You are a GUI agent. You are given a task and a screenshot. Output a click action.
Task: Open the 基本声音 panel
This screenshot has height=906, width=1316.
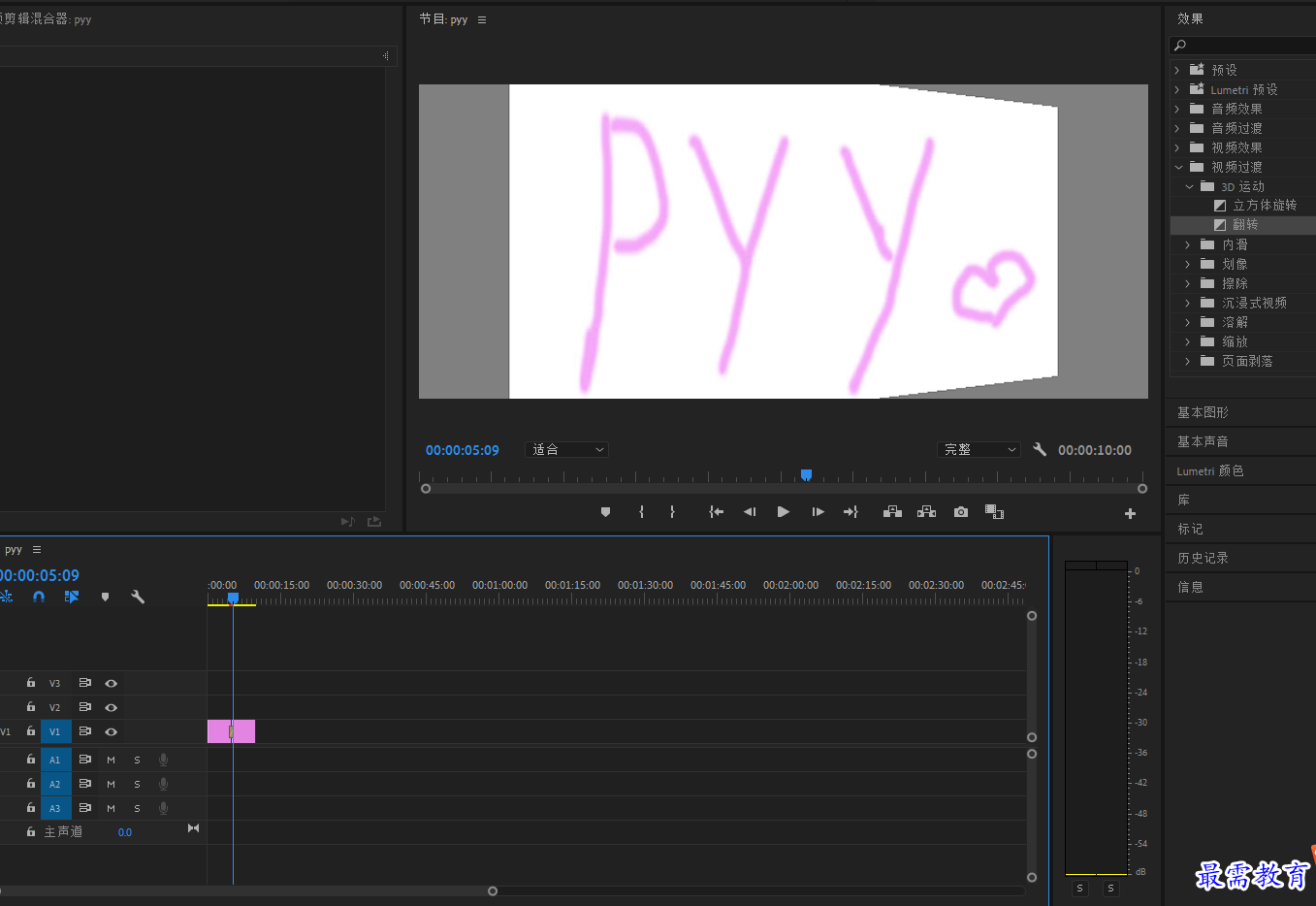1203,441
